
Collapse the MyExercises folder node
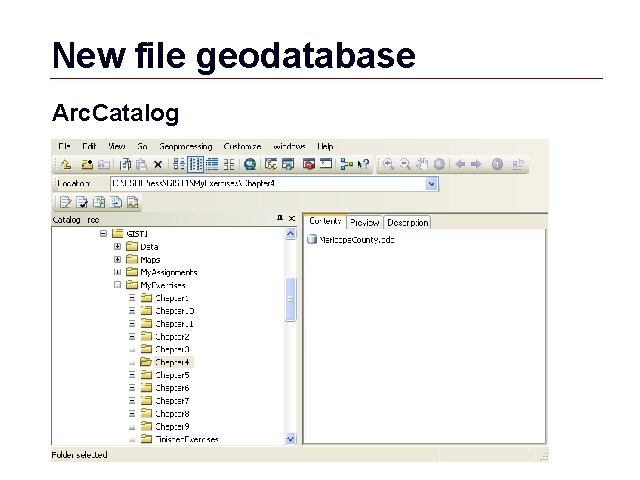coord(118,285)
